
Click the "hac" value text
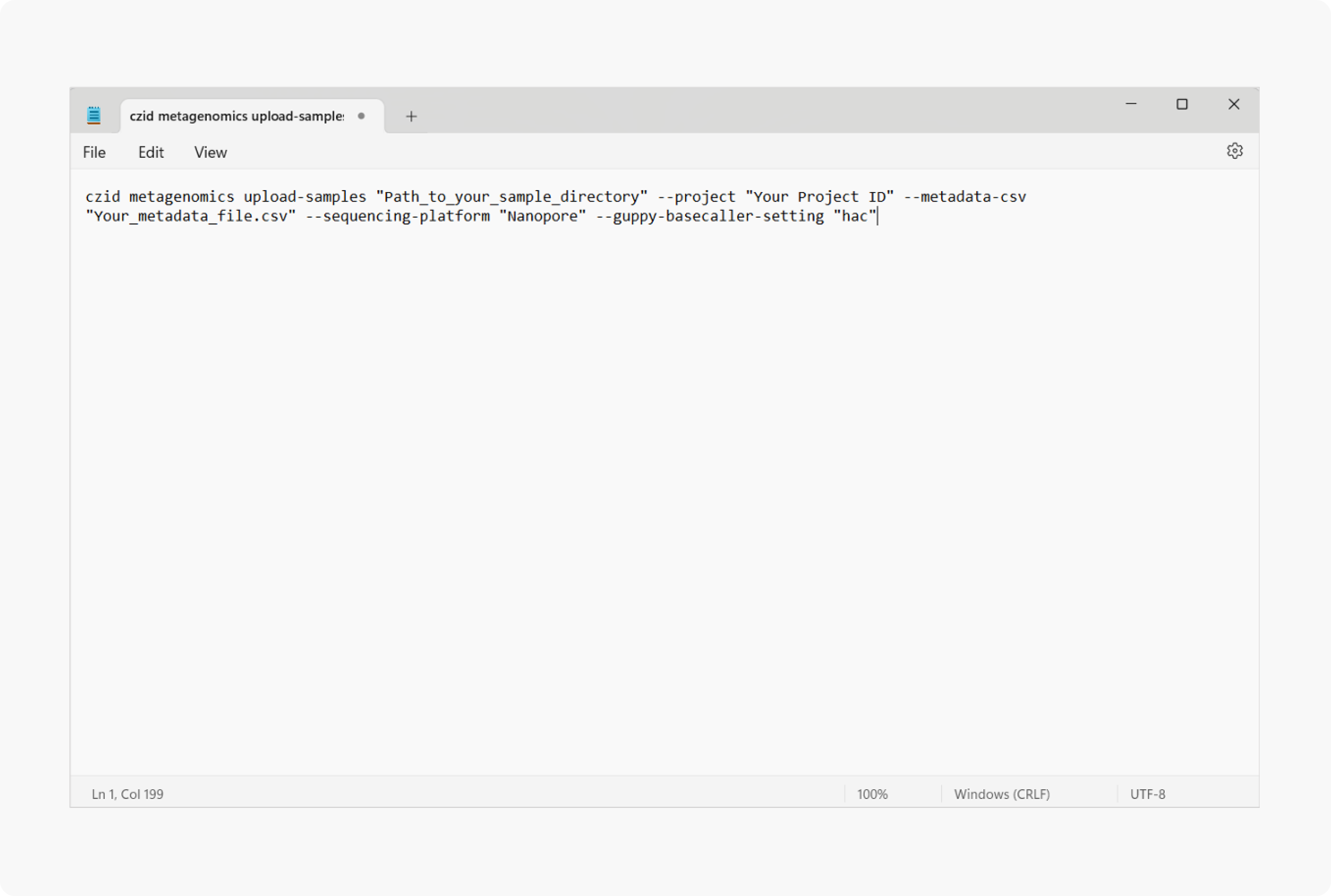pos(854,216)
